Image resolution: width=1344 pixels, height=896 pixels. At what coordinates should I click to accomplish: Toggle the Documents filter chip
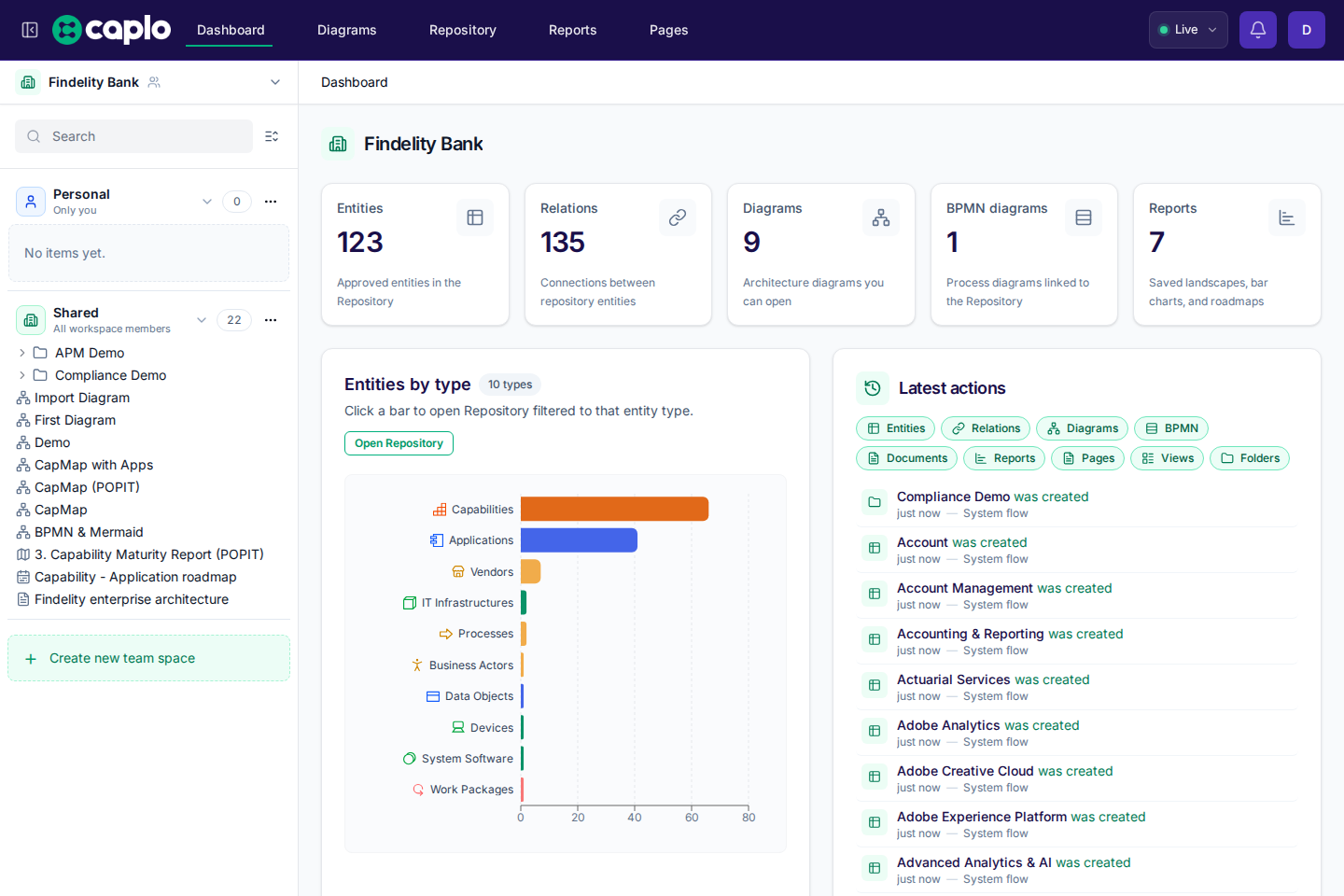(x=907, y=458)
